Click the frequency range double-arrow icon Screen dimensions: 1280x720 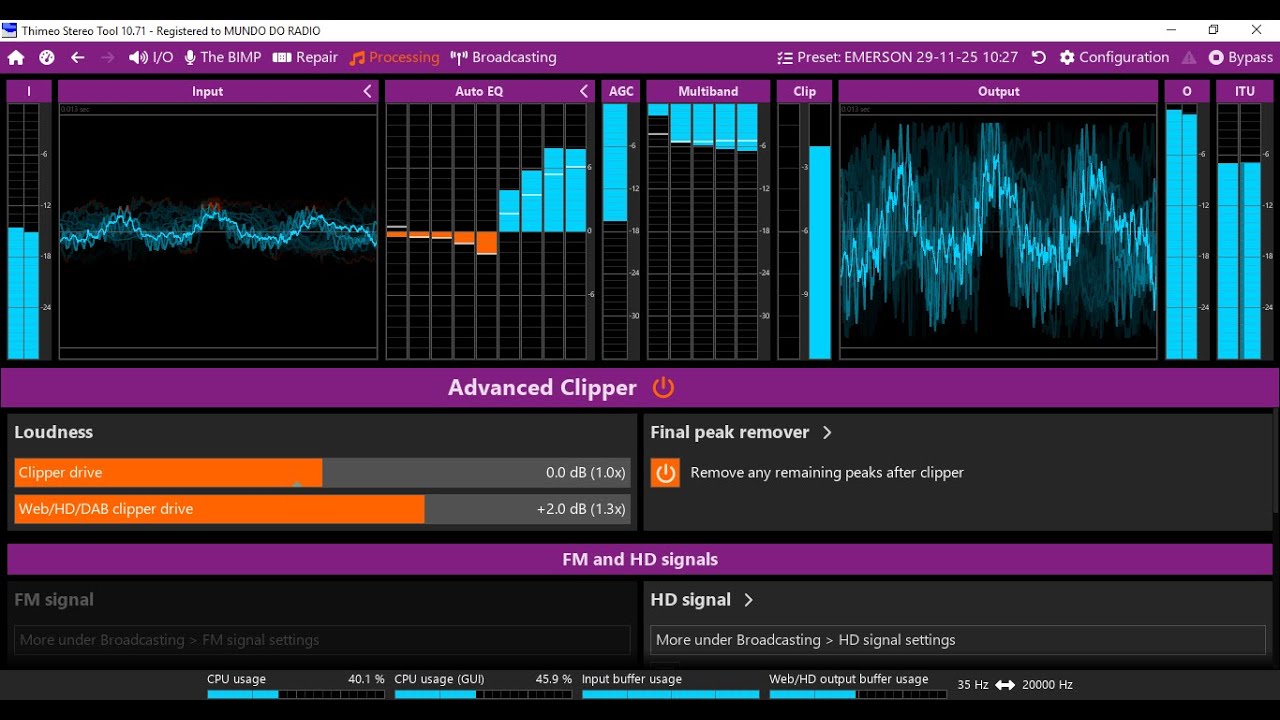coord(1005,685)
